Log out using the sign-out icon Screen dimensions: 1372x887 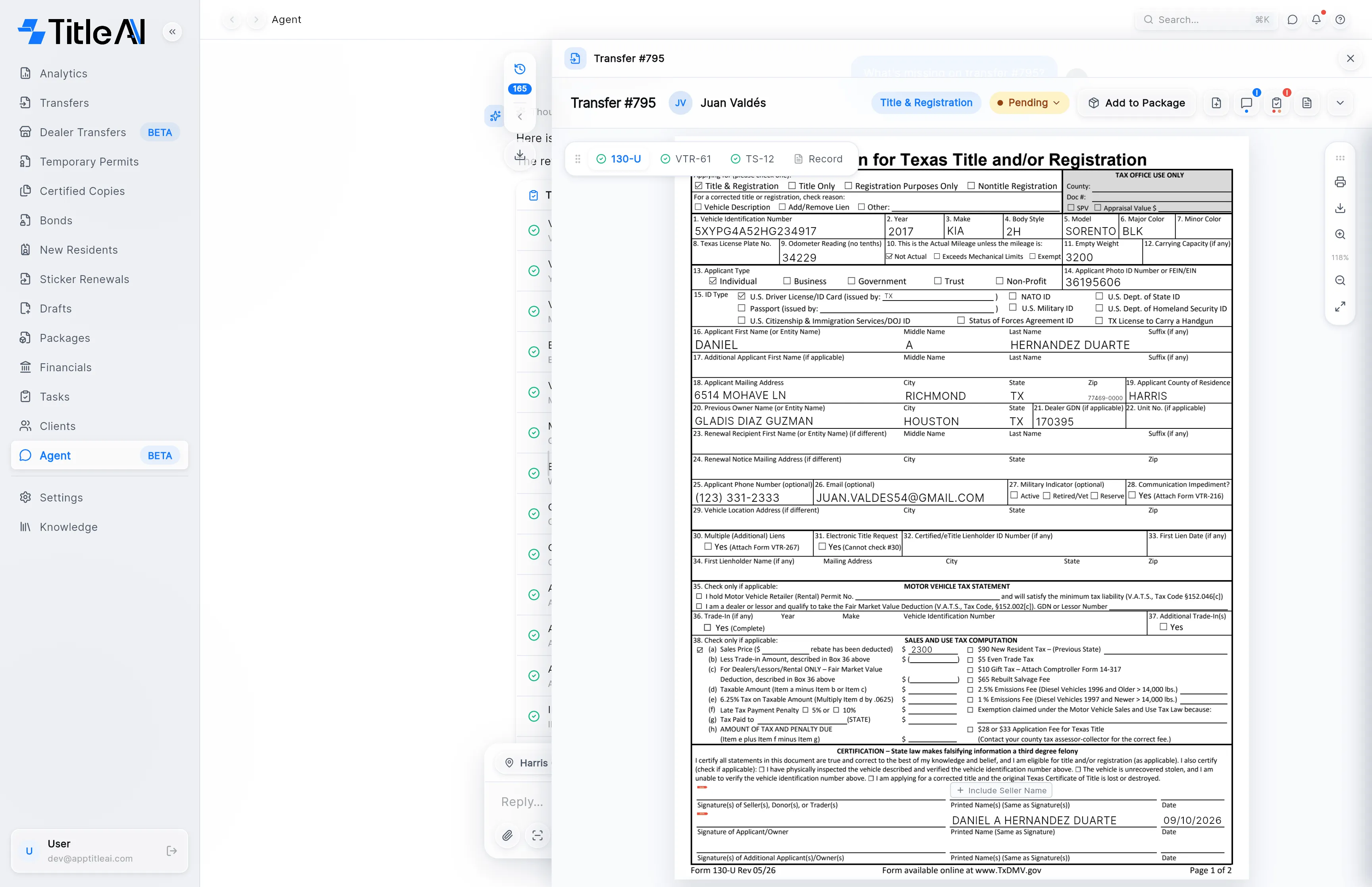pos(171,851)
